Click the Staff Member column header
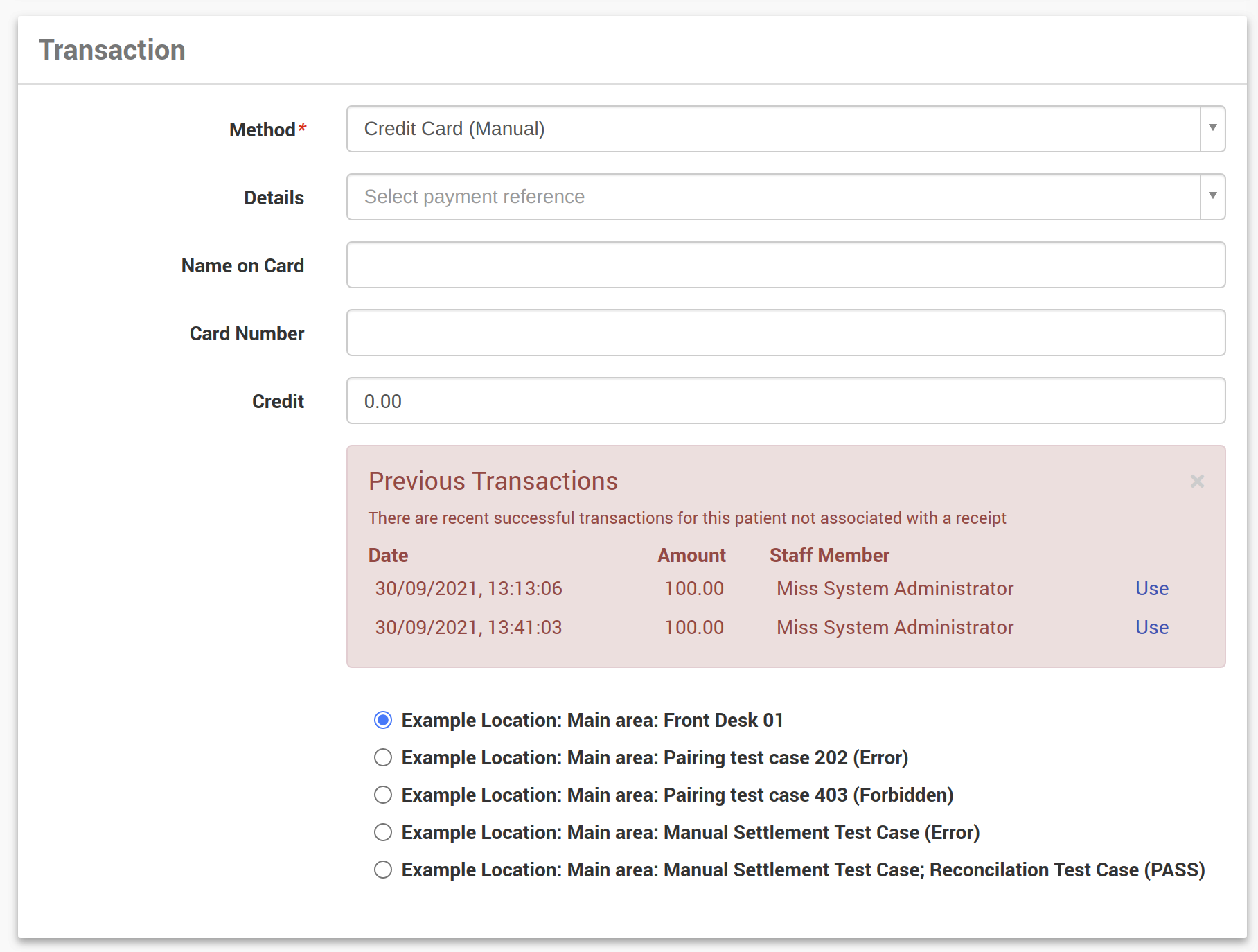The width and height of the screenshot is (1258, 952). pos(829,555)
